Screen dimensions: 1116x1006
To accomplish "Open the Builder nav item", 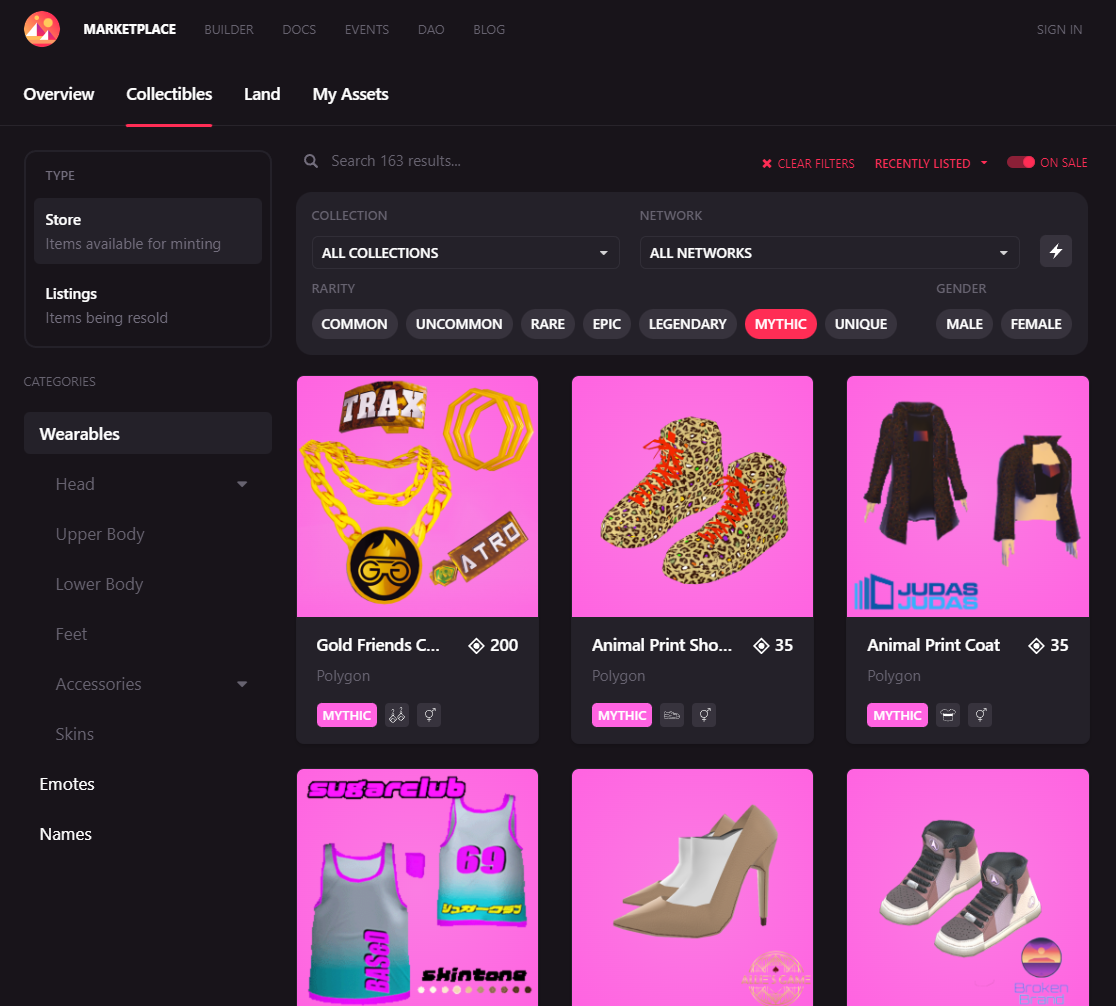I will click(228, 30).
